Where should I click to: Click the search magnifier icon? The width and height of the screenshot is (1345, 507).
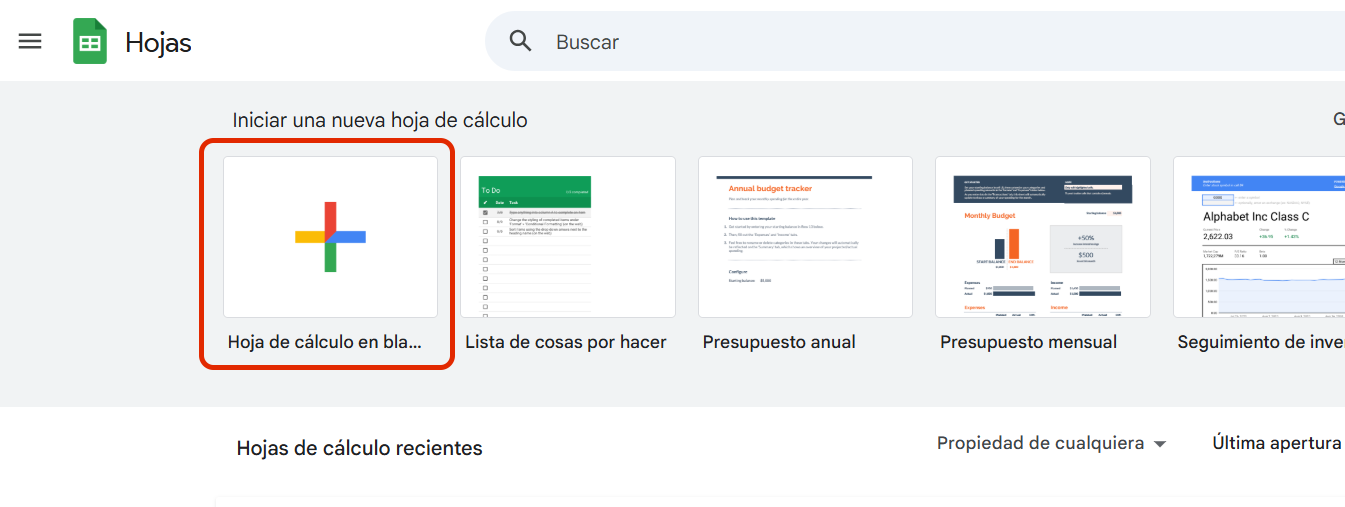coord(521,41)
